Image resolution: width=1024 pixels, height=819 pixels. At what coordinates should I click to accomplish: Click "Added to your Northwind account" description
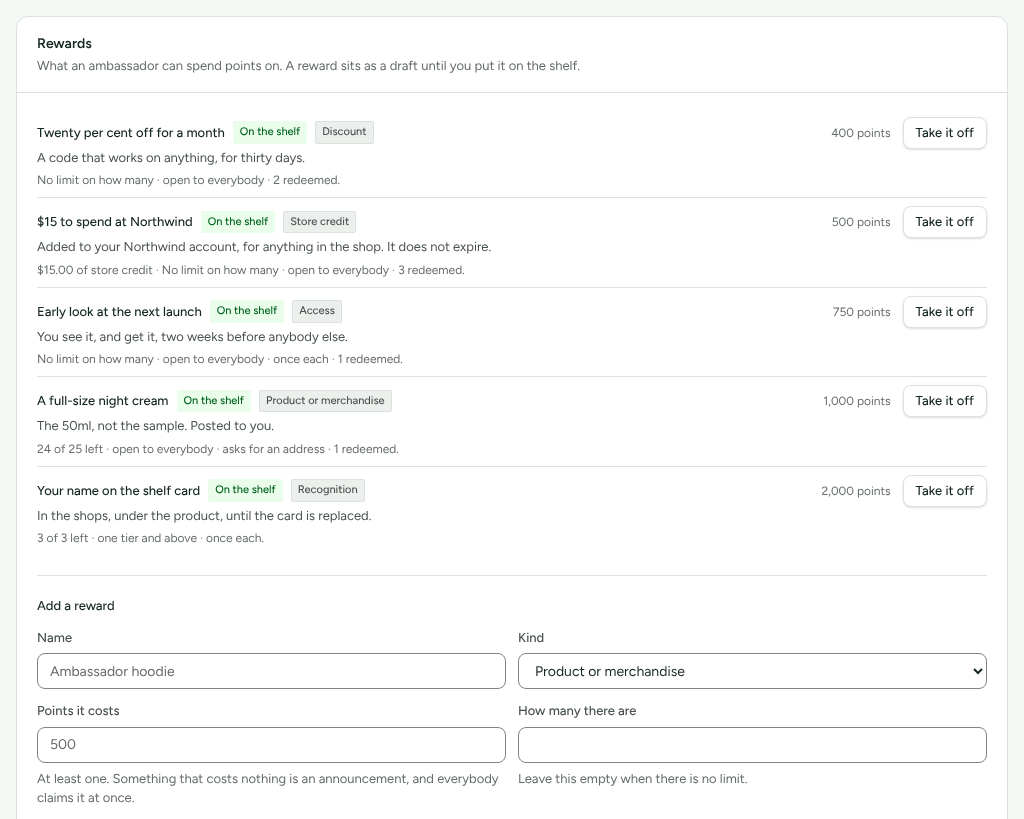coord(264,247)
